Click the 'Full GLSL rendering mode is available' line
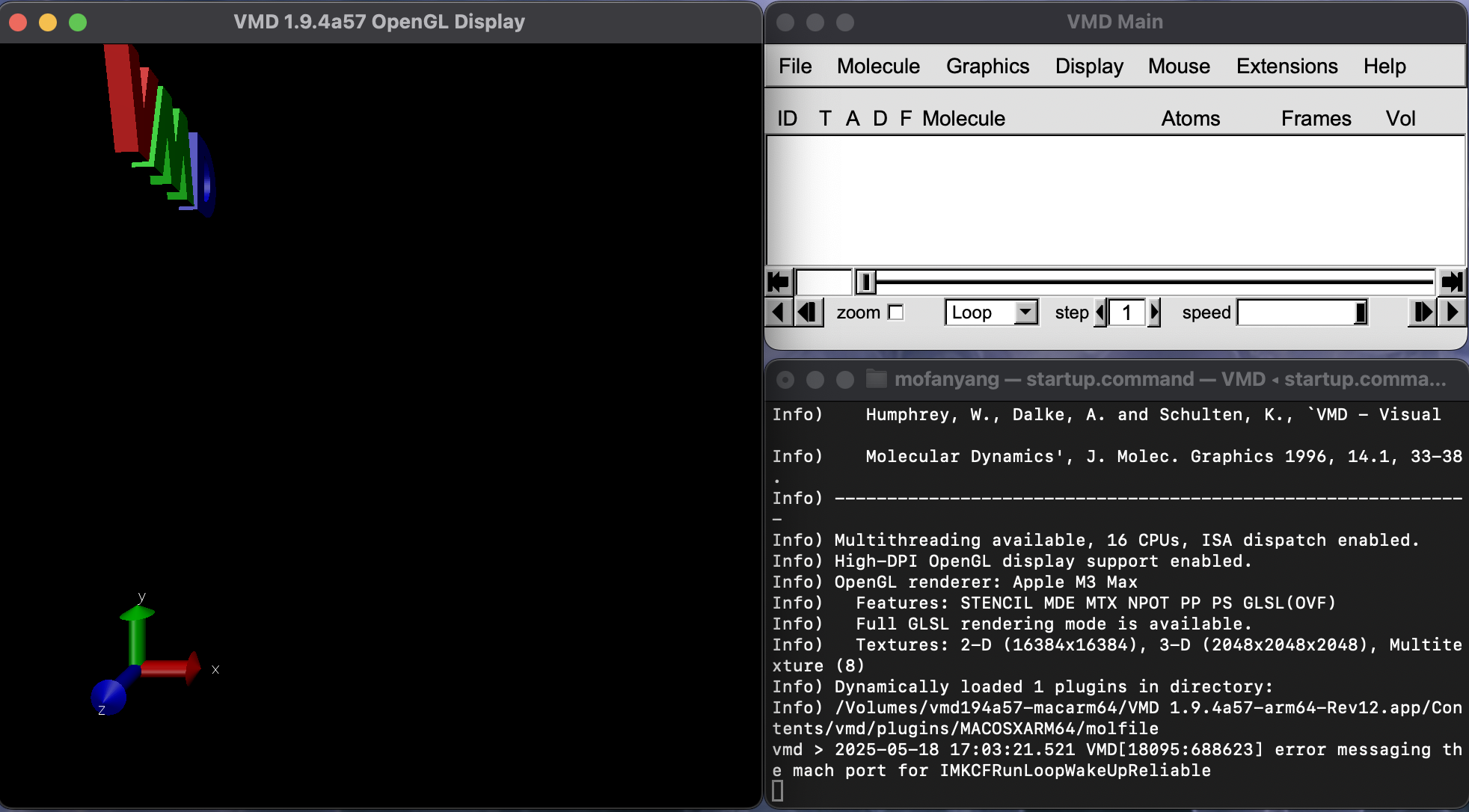The height and width of the screenshot is (812, 1469). (x=1012, y=624)
